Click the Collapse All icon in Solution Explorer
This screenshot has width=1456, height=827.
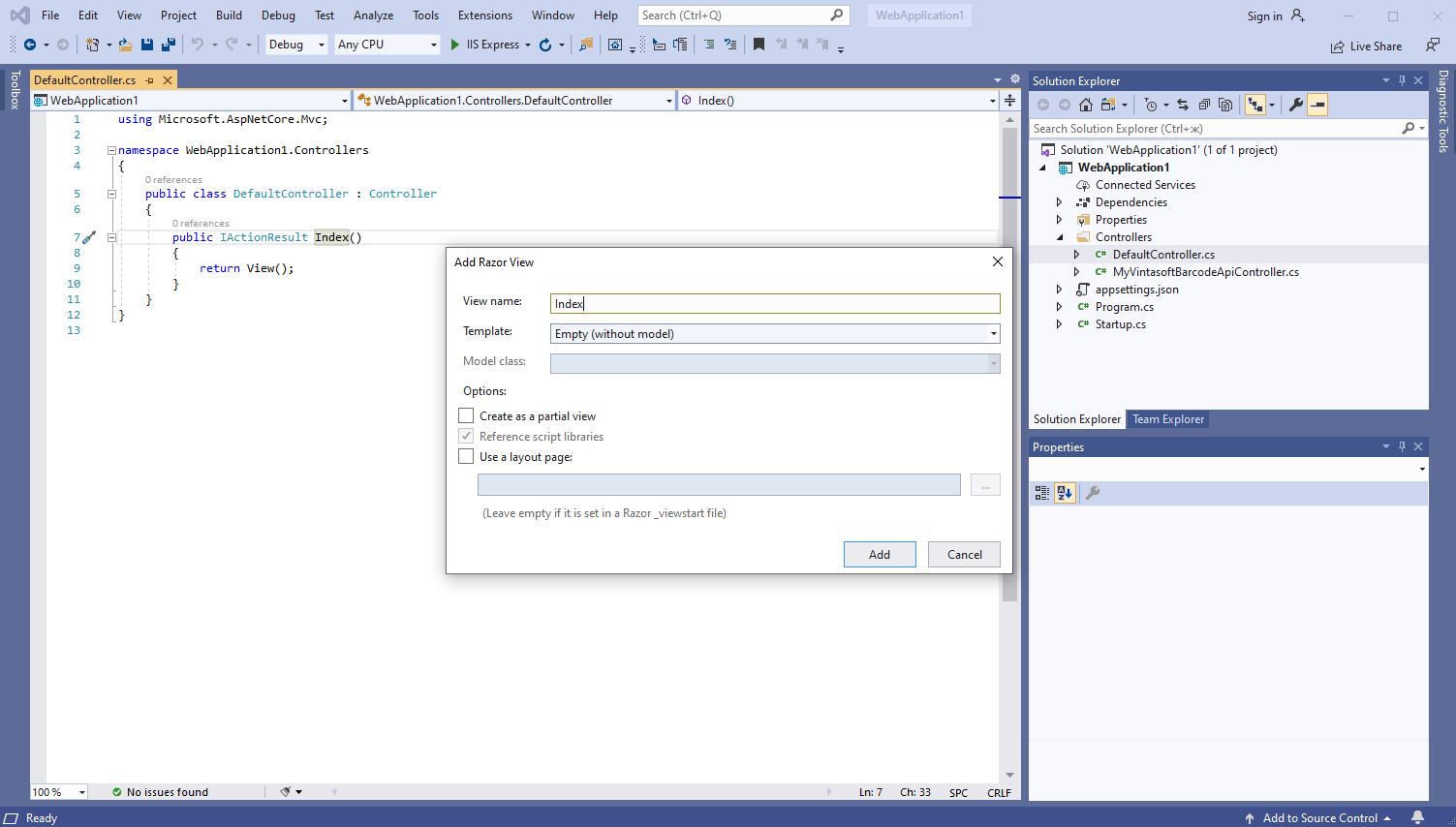point(1204,104)
